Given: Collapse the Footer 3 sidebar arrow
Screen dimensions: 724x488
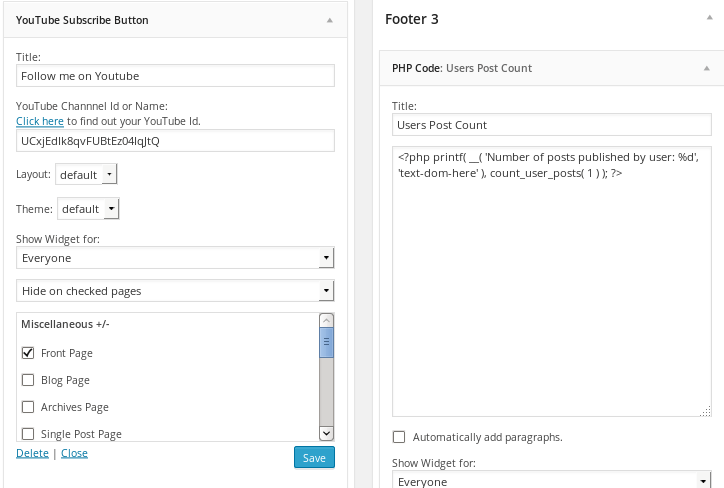Looking at the screenshot, I should click(x=704, y=19).
